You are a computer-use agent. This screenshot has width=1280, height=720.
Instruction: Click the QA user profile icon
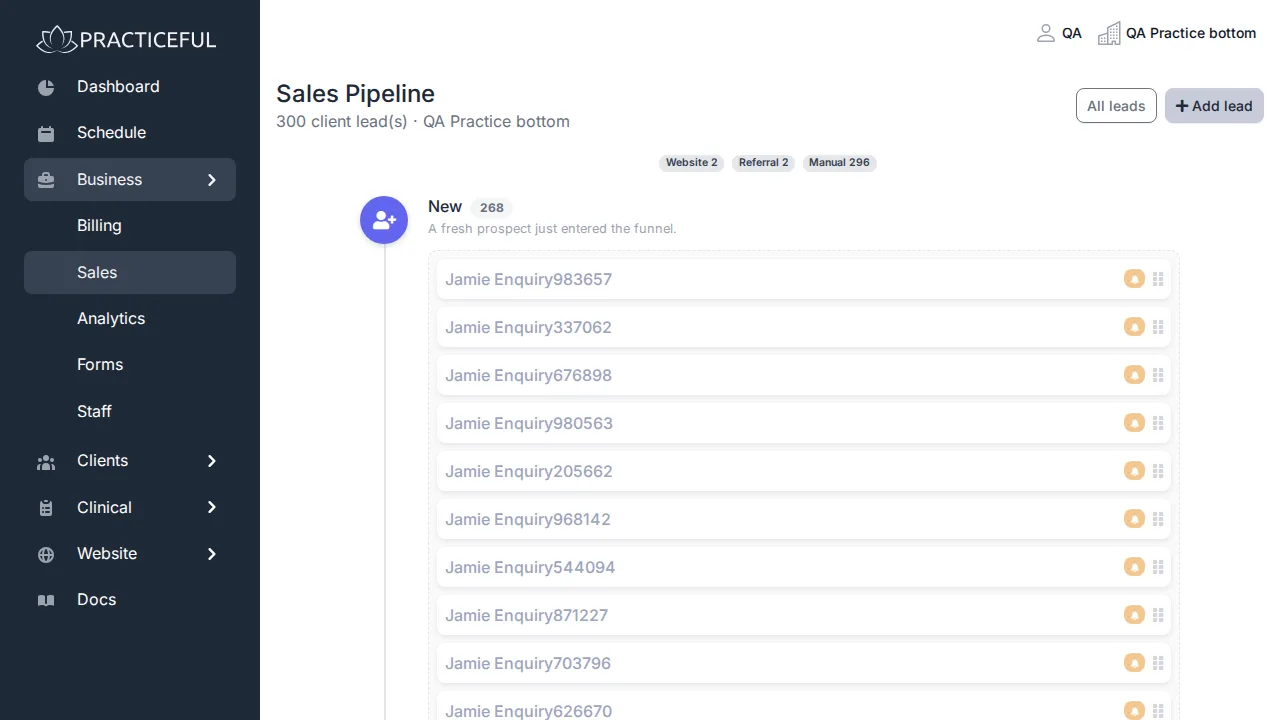tap(1046, 33)
